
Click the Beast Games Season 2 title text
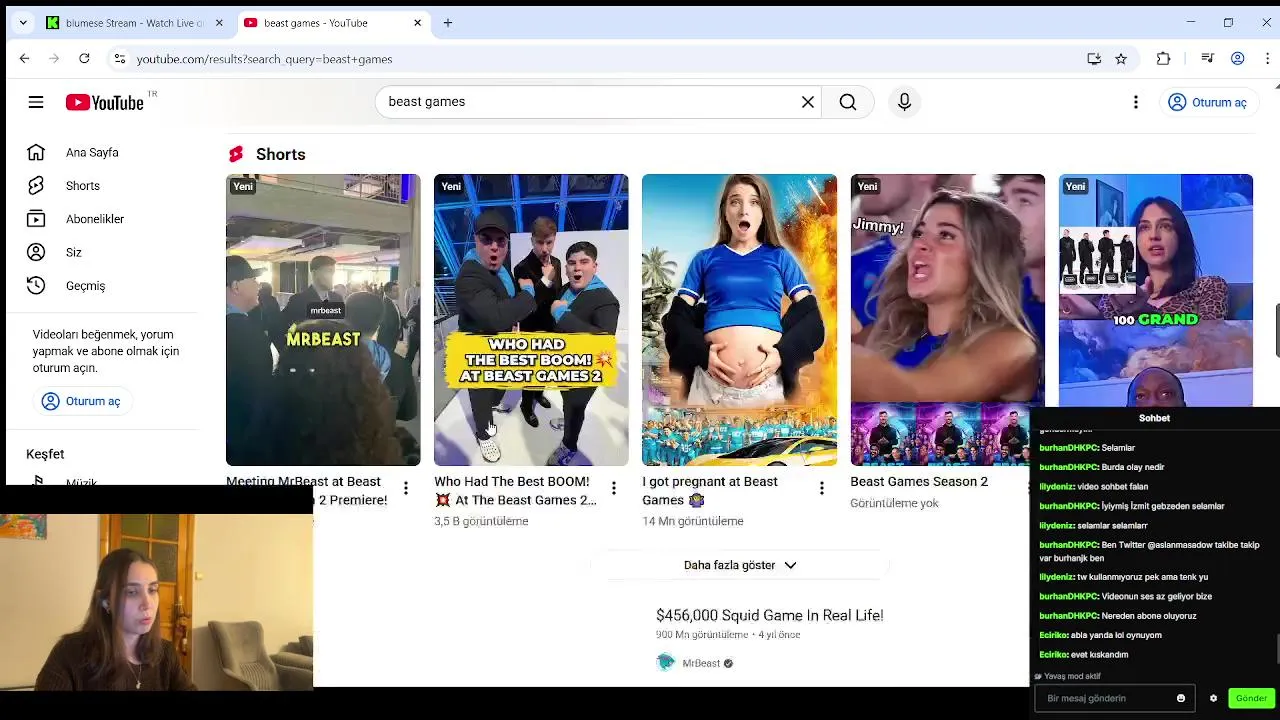click(x=919, y=482)
